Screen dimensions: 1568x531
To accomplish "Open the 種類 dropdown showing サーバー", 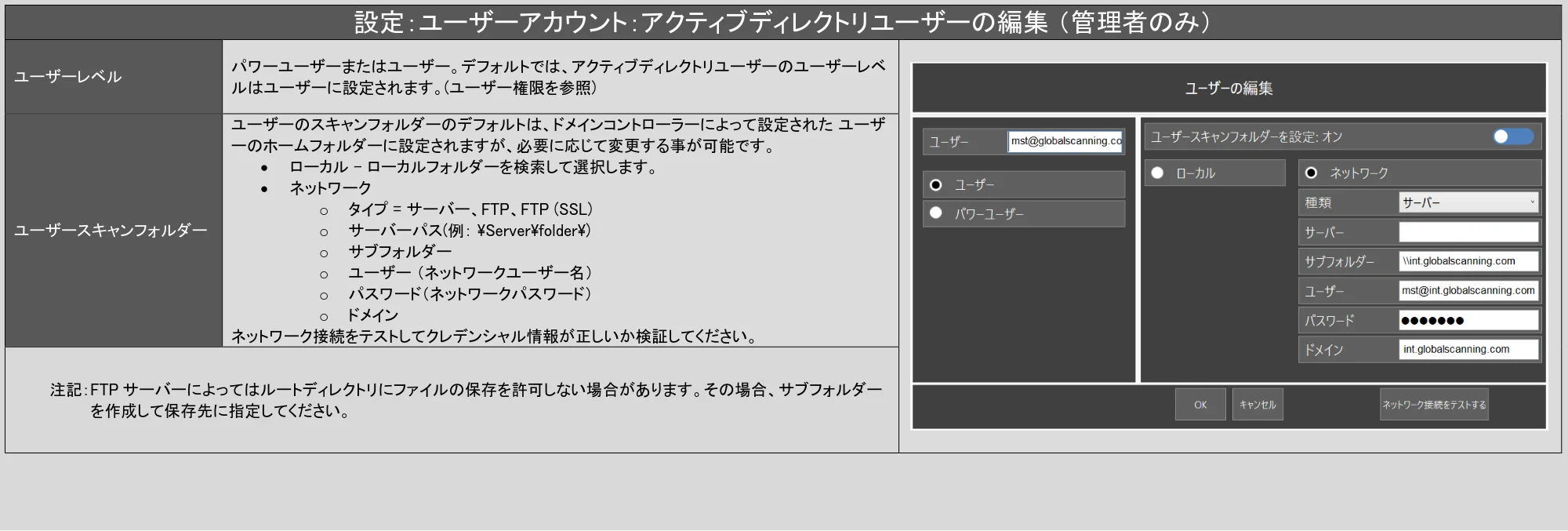I will (x=1468, y=202).
